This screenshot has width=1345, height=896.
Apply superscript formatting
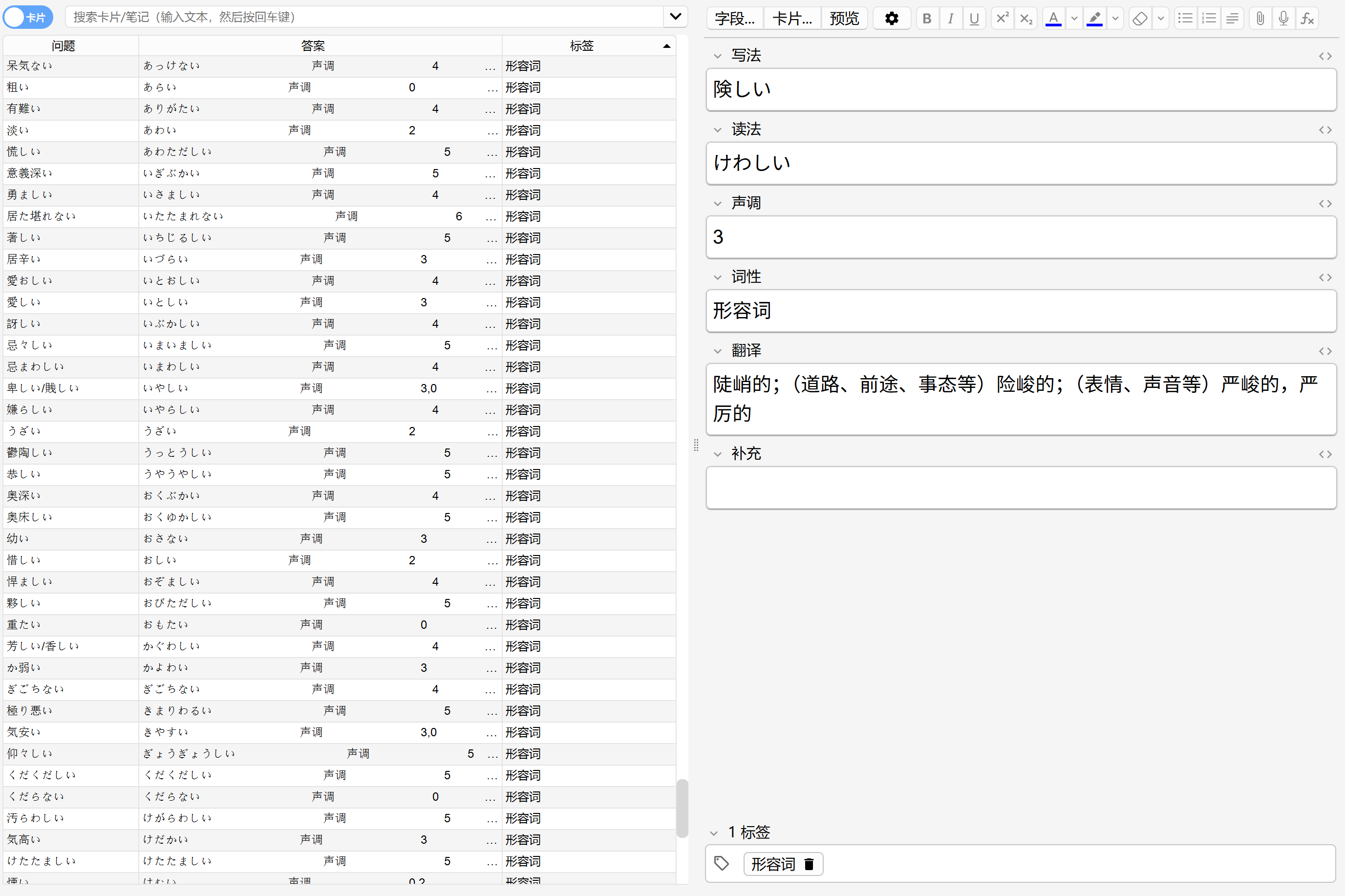[x=1002, y=18]
